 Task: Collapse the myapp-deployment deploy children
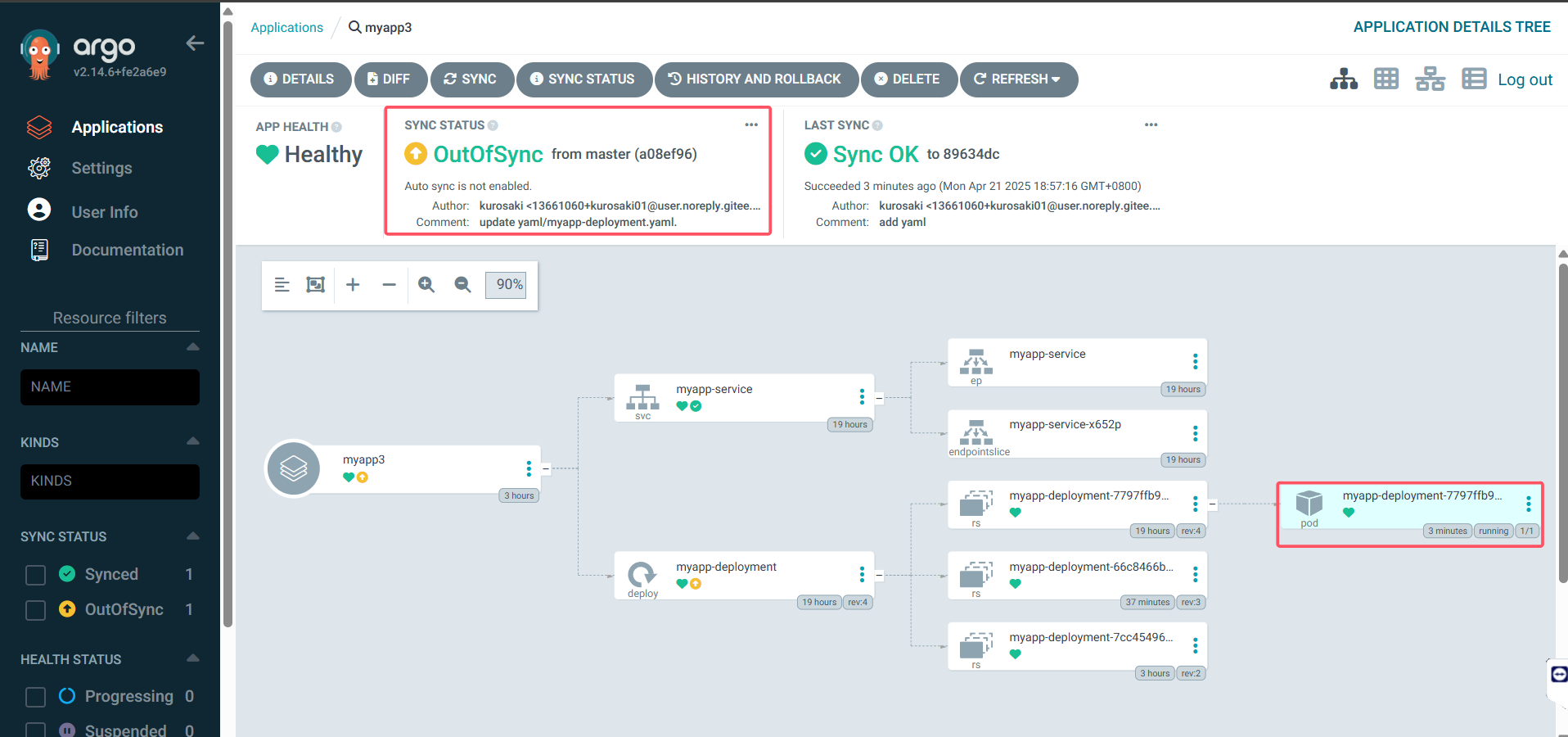[879, 576]
